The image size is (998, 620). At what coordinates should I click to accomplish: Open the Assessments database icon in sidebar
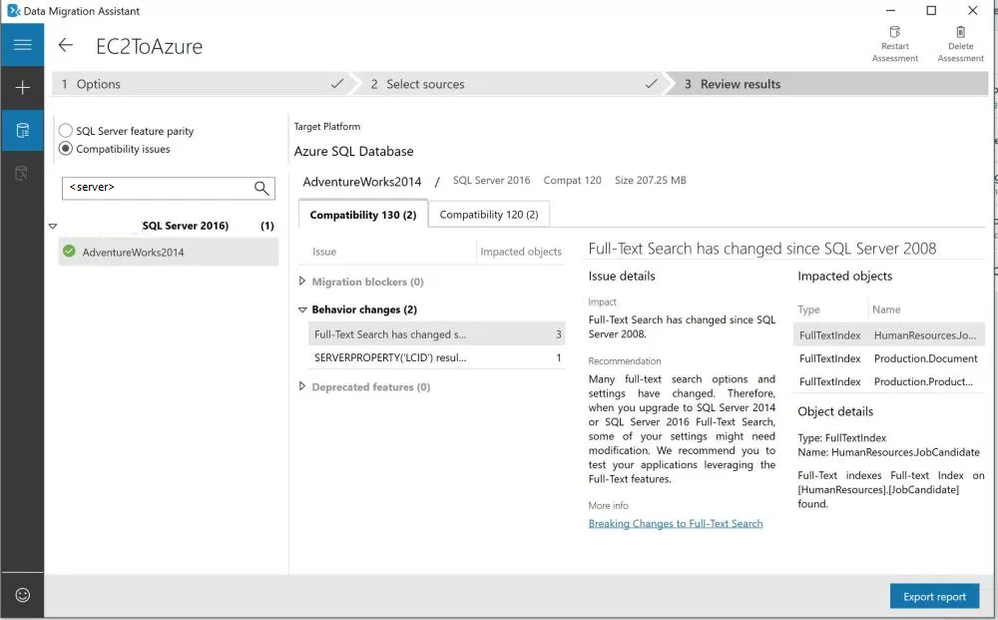click(22, 130)
